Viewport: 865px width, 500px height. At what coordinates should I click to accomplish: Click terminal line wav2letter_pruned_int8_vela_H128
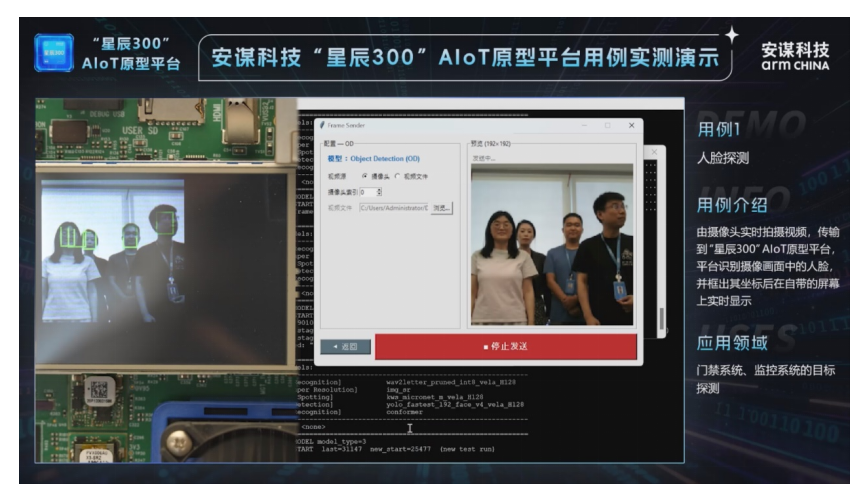(451, 382)
